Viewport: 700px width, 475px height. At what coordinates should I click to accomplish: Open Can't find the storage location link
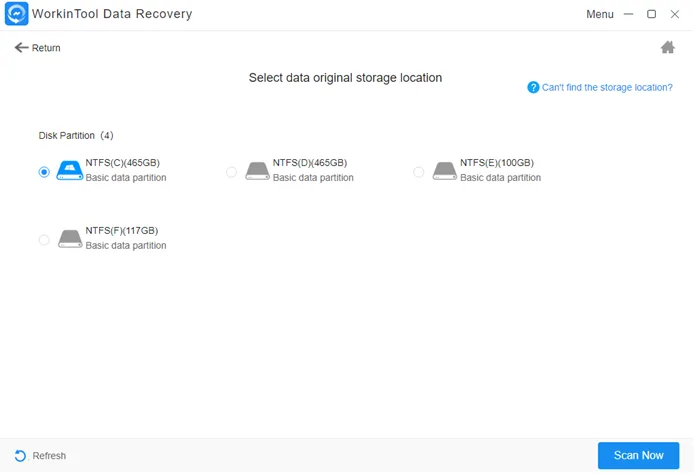pos(607,88)
